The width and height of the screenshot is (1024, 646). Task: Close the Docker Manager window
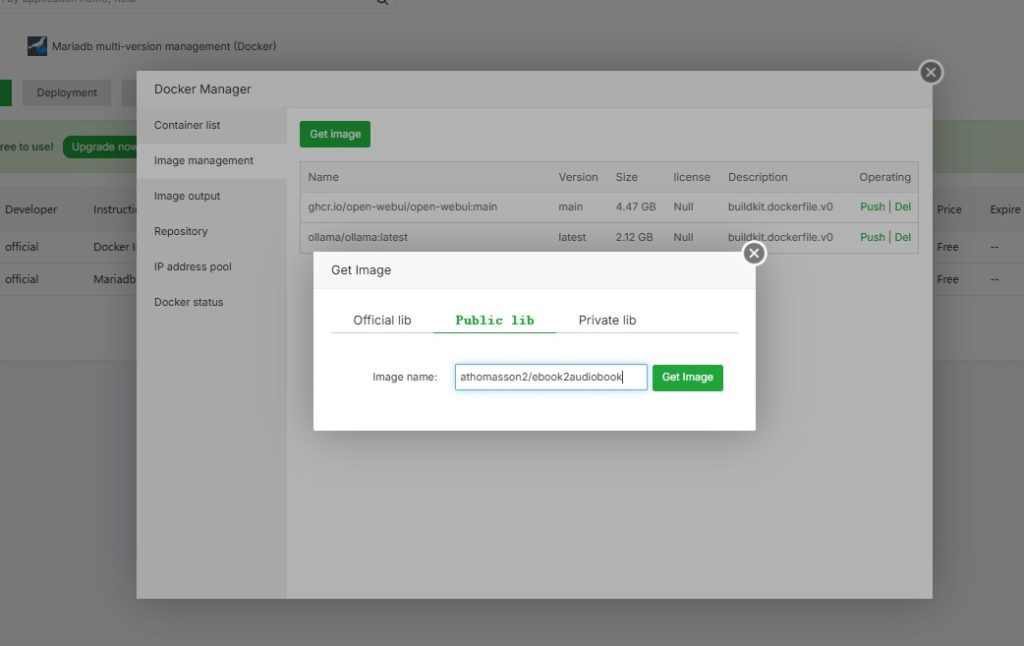(931, 72)
